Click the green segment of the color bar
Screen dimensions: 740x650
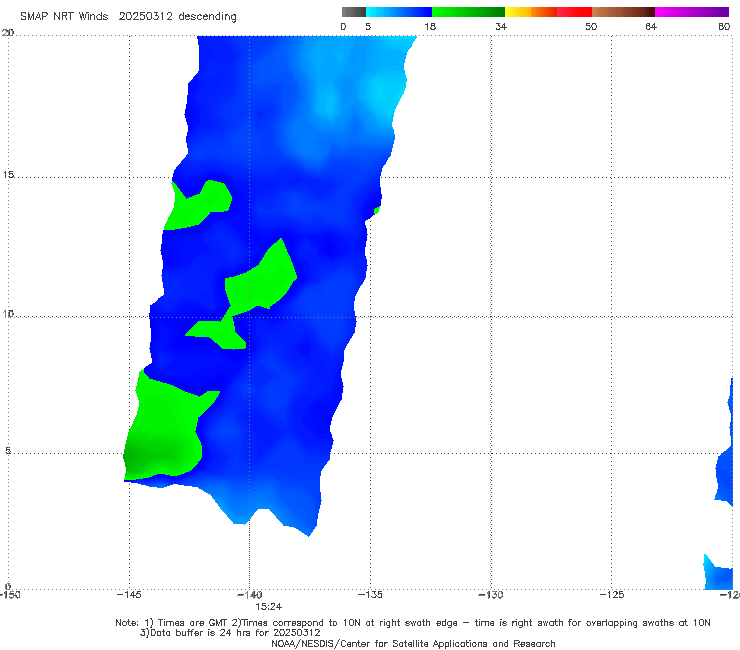point(468,12)
